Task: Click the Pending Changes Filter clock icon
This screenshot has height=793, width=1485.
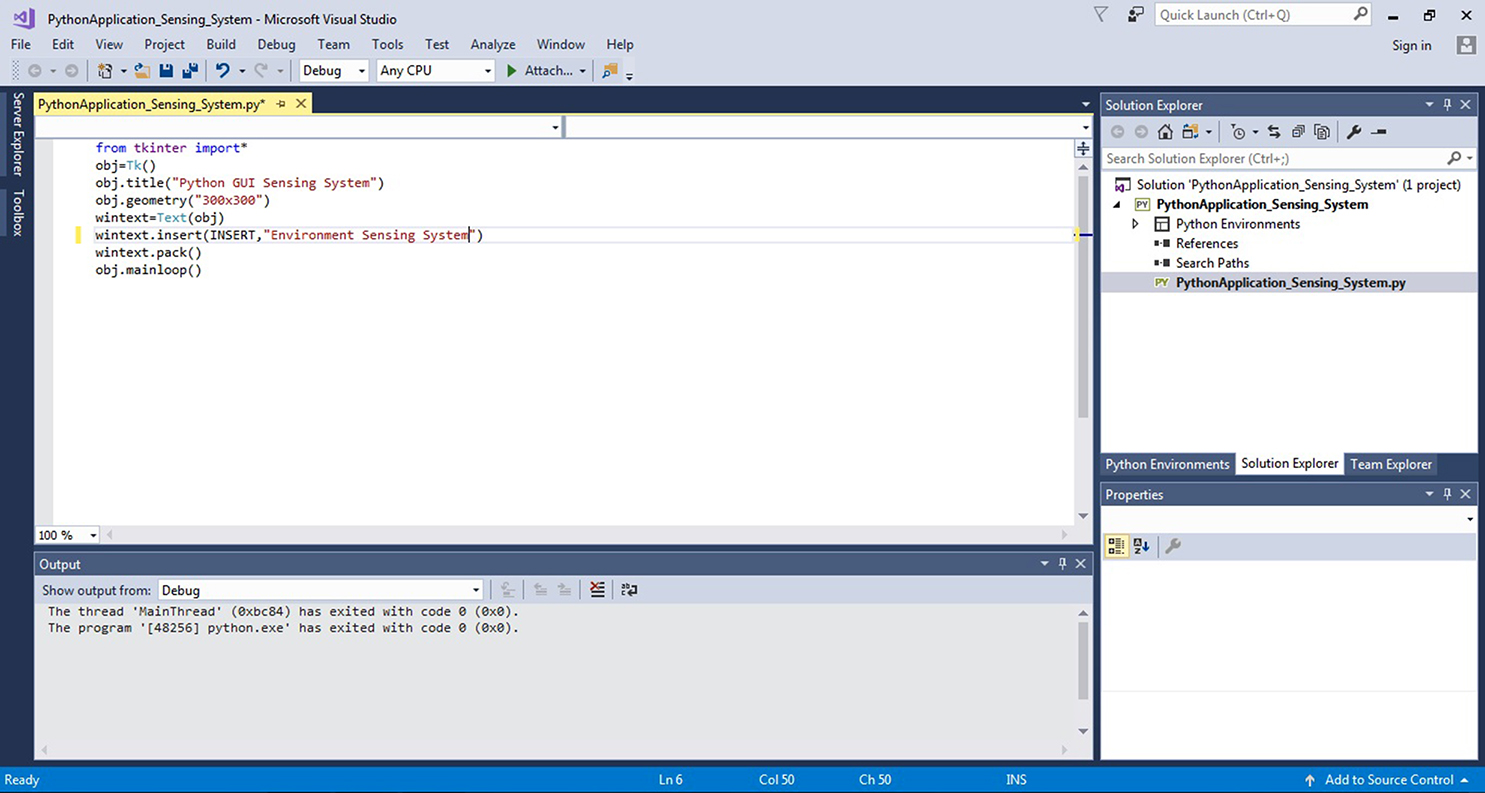Action: click(x=1239, y=132)
